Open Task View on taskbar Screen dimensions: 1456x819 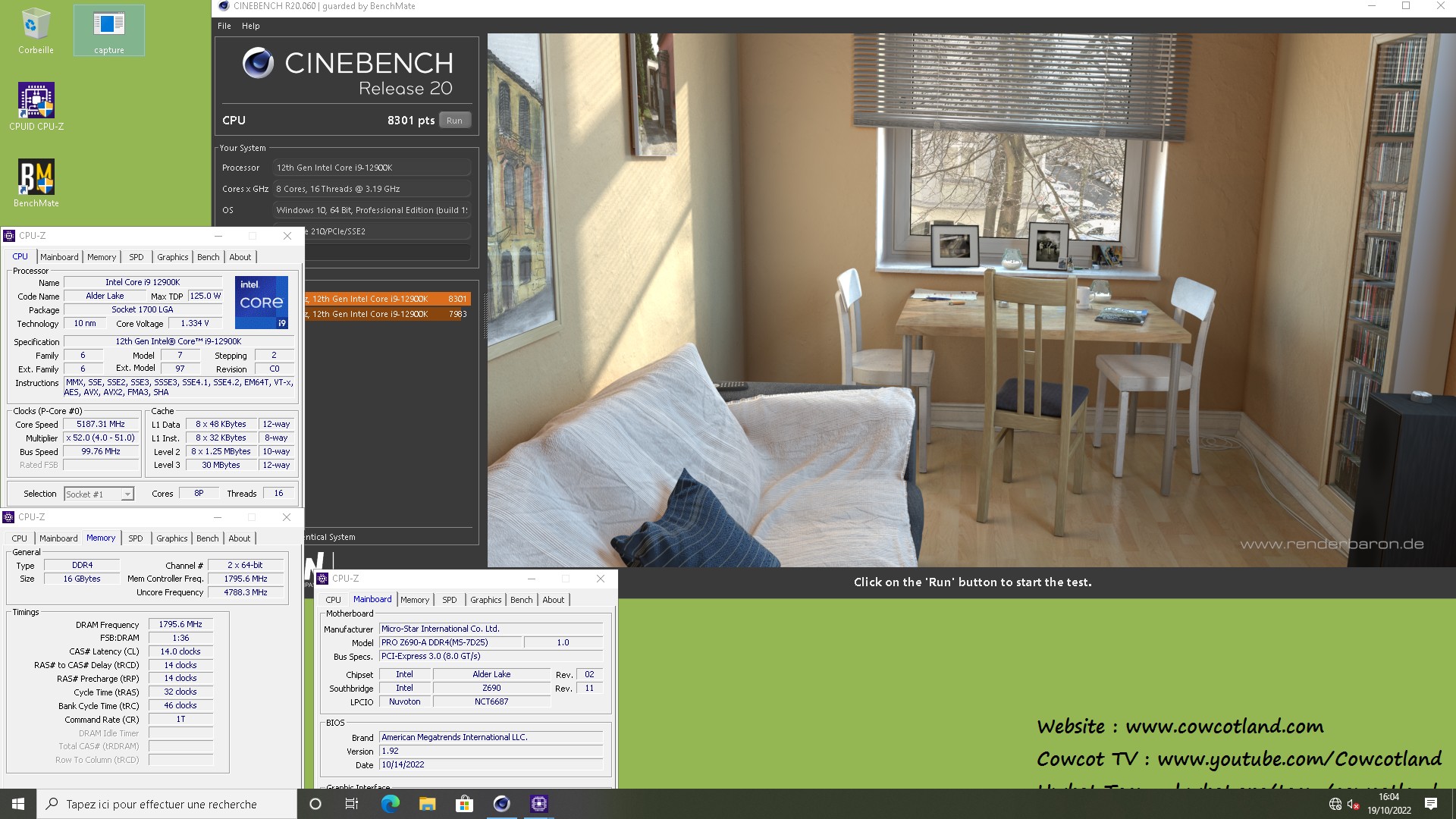[x=352, y=804]
